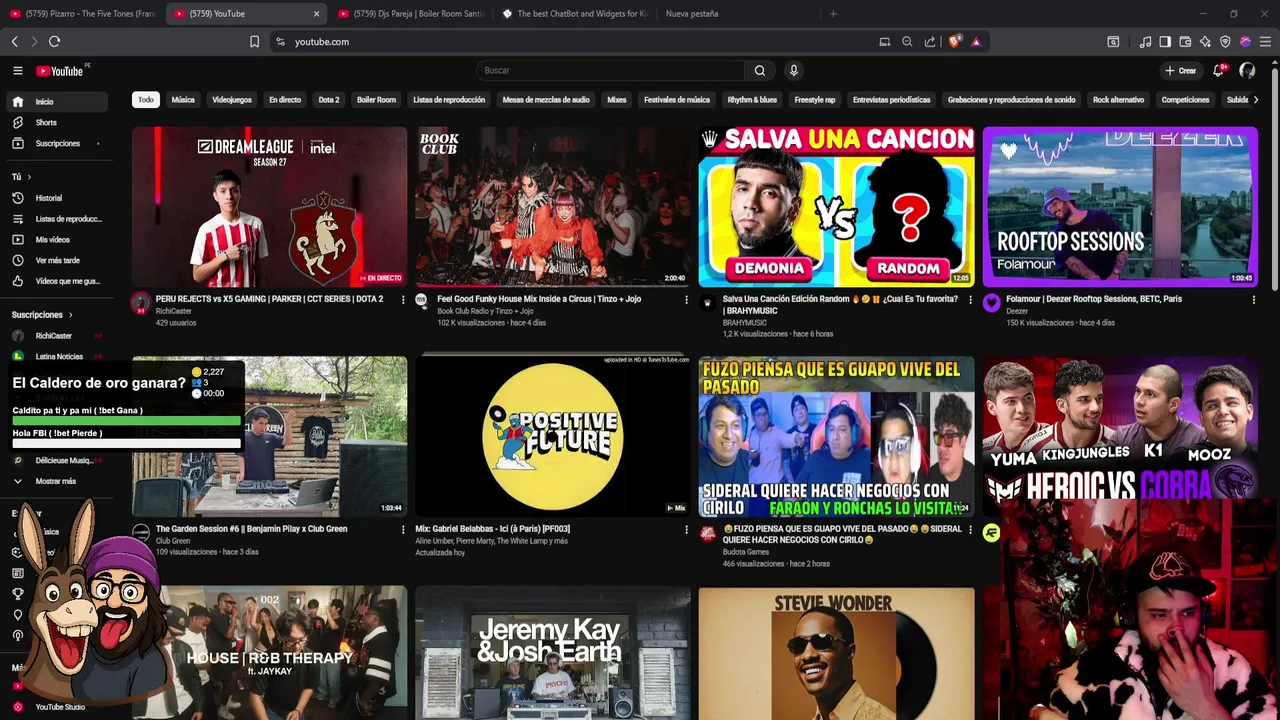Open the YouTube hamburger guide menu
Viewport: 1280px width, 720px height.
(17, 70)
